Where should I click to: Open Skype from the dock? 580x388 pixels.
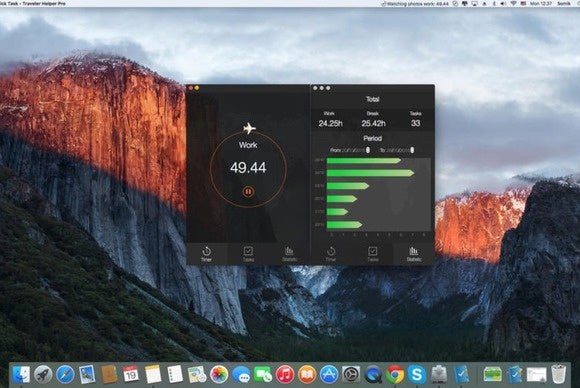click(x=417, y=374)
